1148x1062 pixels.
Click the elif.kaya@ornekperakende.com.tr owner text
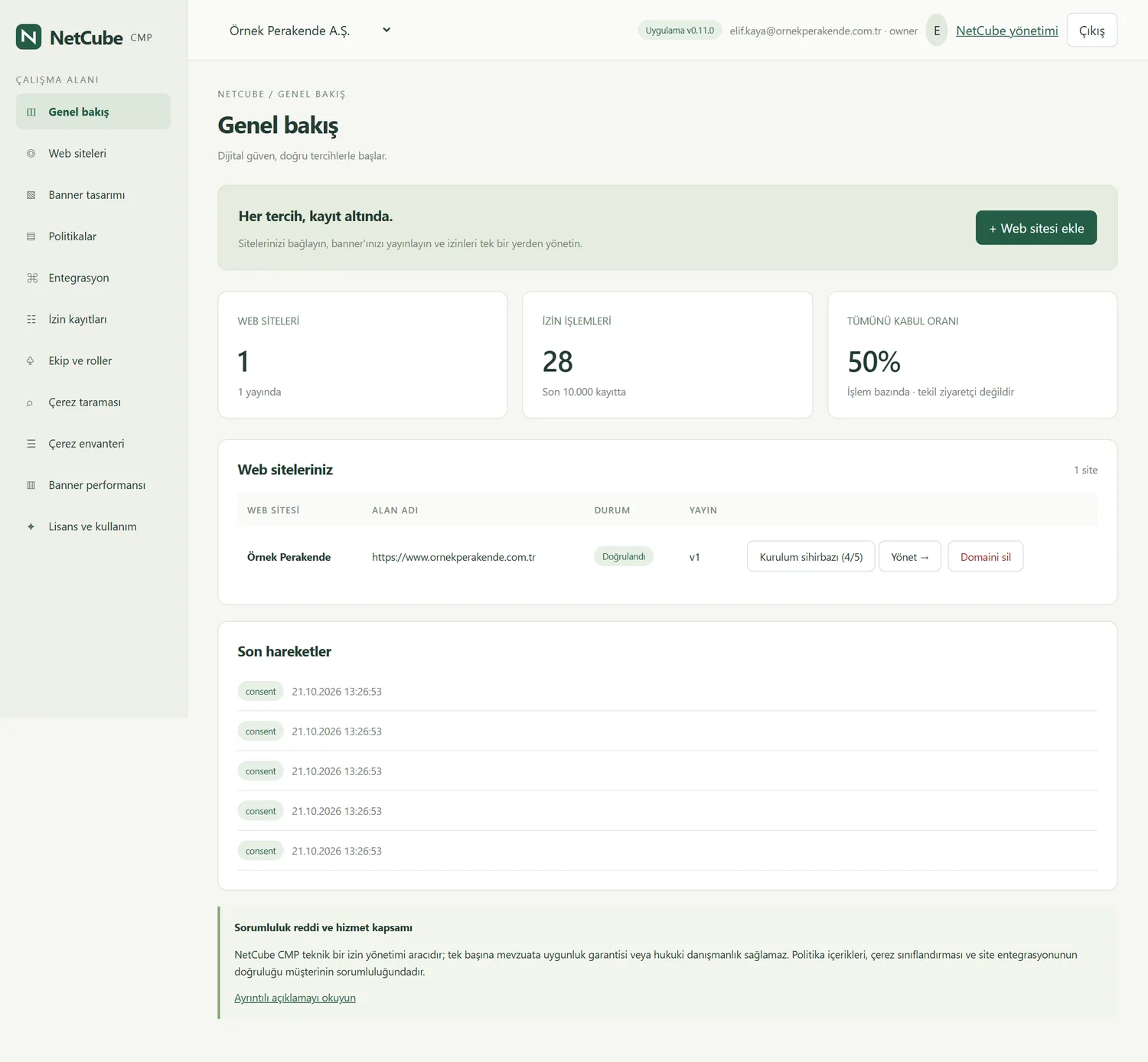coord(823,31)
